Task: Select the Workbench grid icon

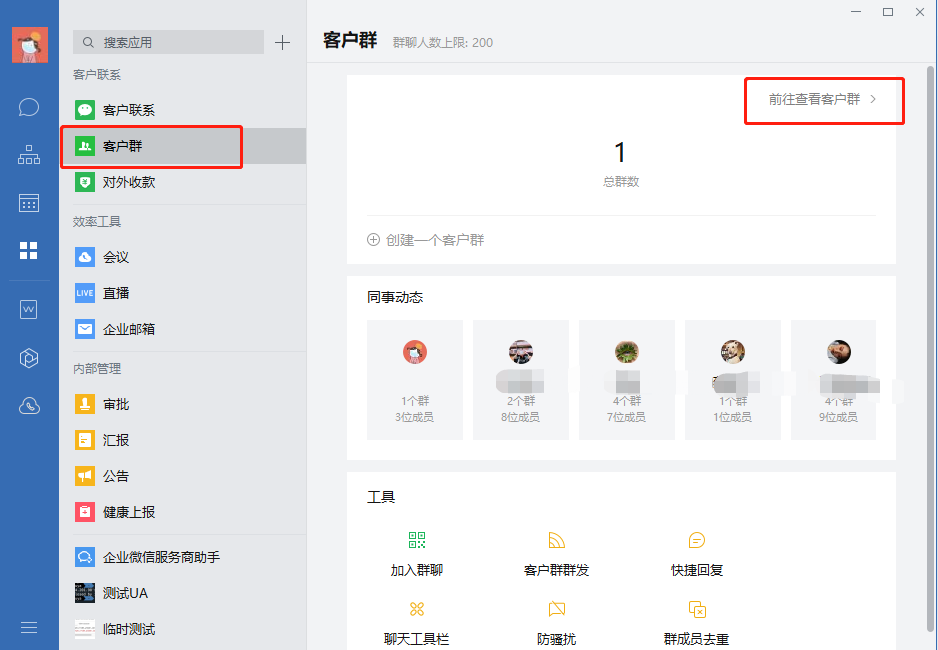Action: 29,250
